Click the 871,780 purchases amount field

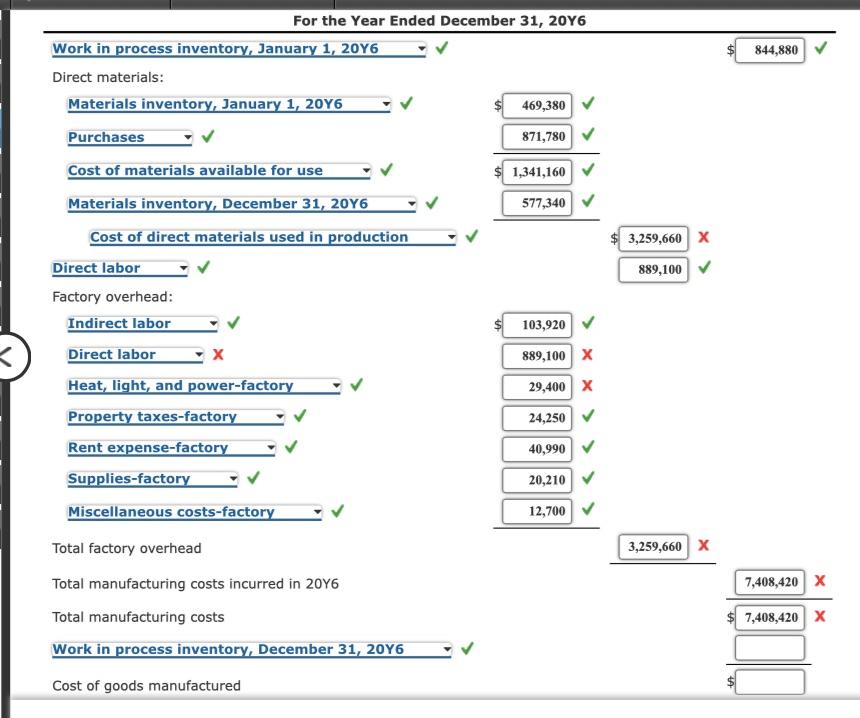coord(537,137)
